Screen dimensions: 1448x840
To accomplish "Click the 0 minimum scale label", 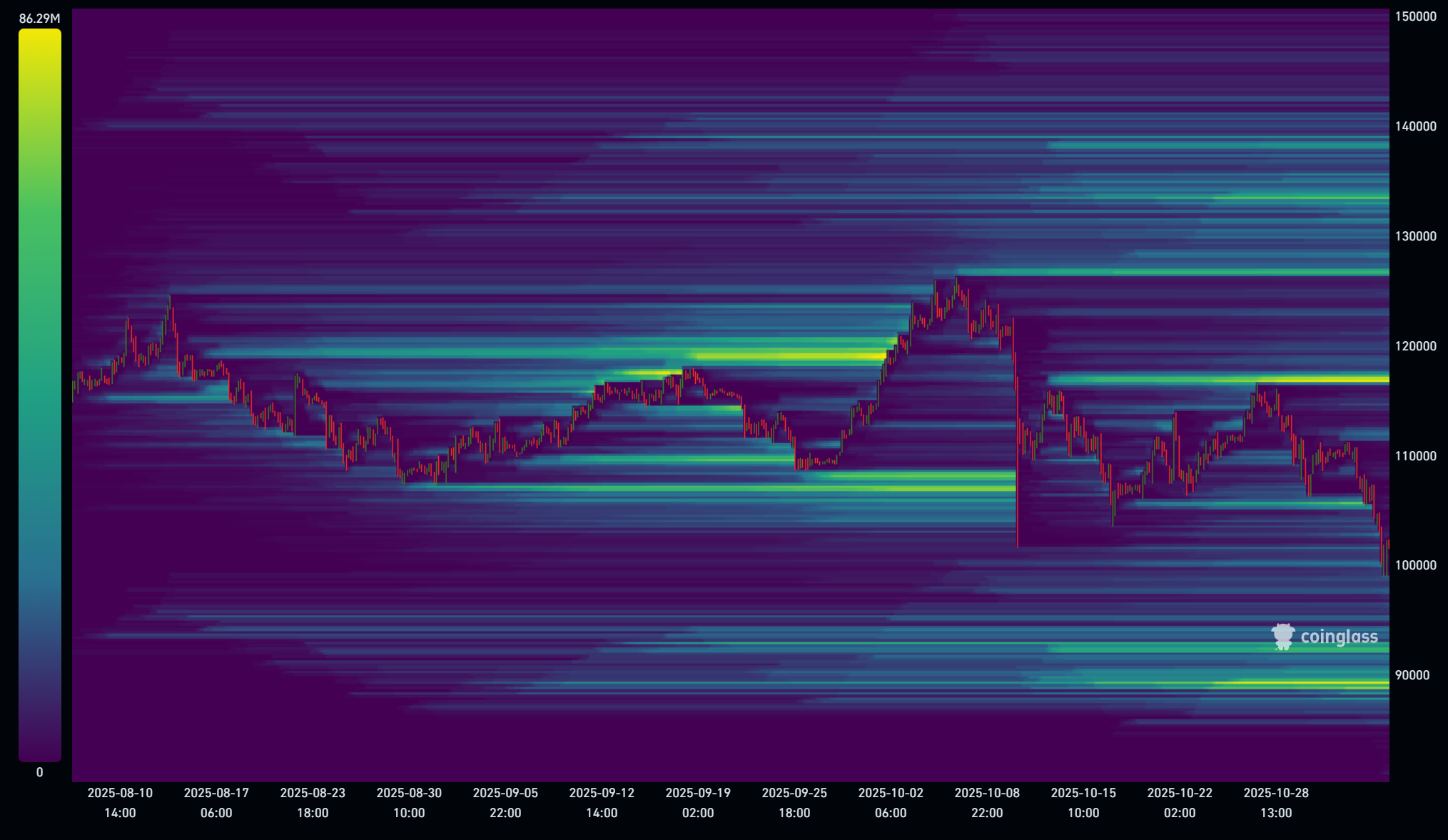I will click(40, 772).
